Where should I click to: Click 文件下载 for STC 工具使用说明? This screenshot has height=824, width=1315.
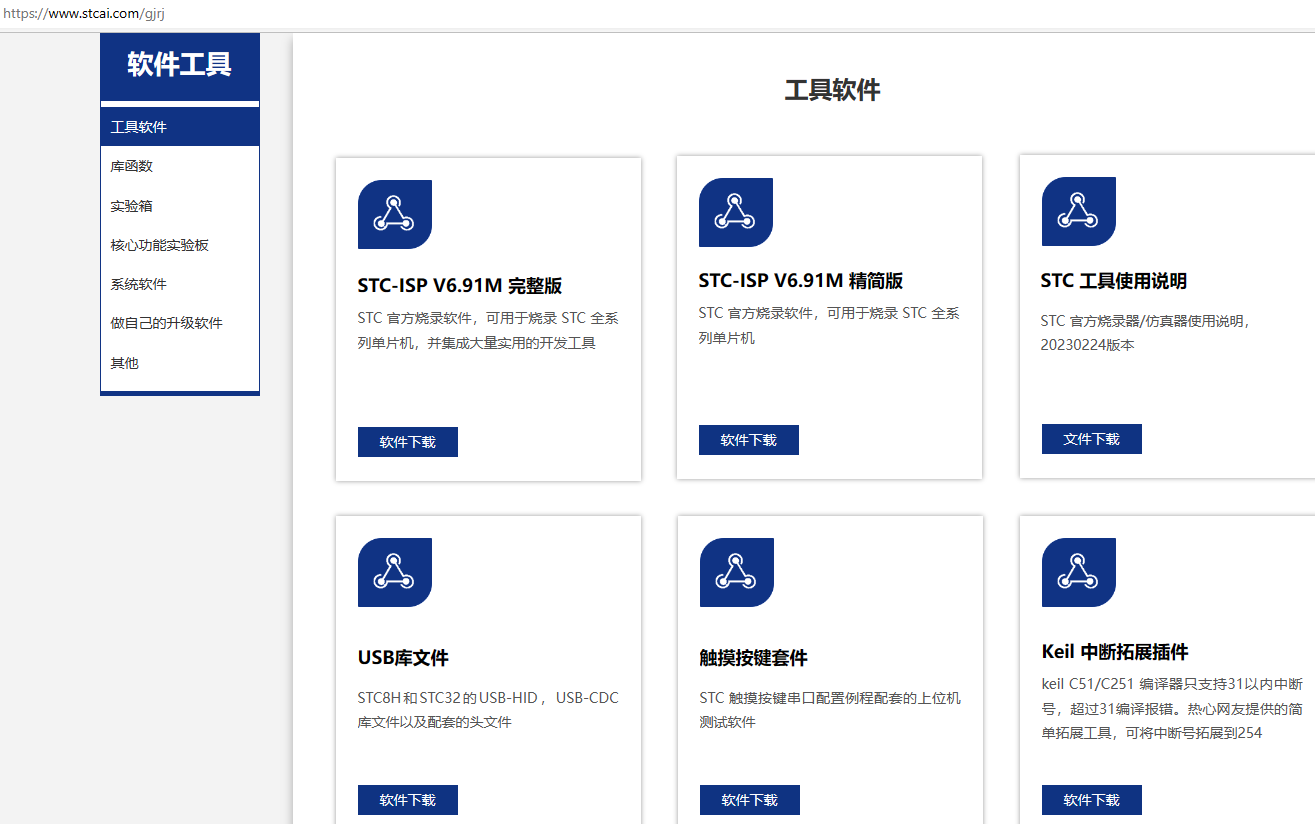1092,439
